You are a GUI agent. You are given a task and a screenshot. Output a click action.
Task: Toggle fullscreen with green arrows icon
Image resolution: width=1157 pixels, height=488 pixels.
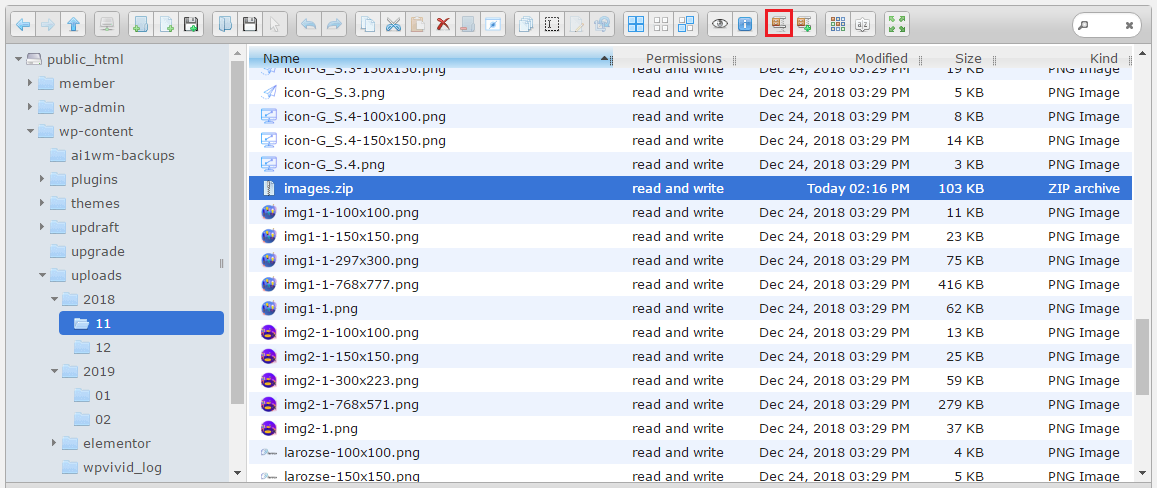pyautogui.click(x=897, y=24)
